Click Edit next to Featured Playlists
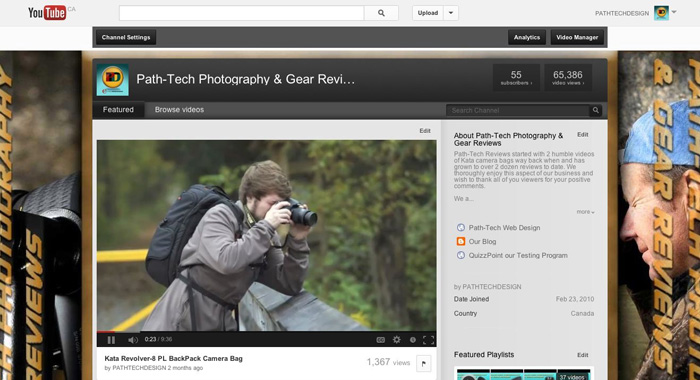This screenshot has width=700, height=380. (x=583, y=355)
